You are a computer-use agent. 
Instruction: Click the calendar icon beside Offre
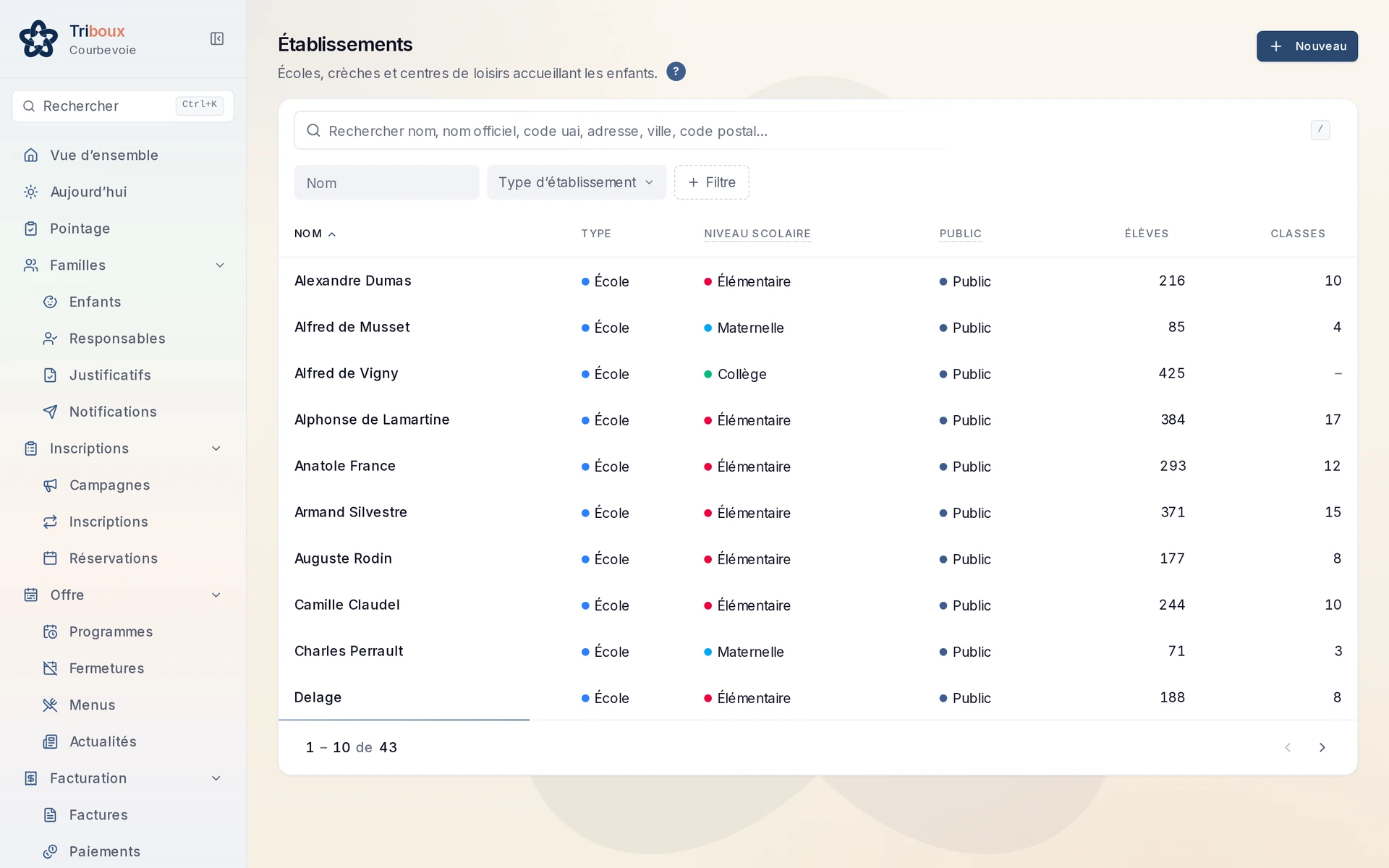click(x=30, y=595)
